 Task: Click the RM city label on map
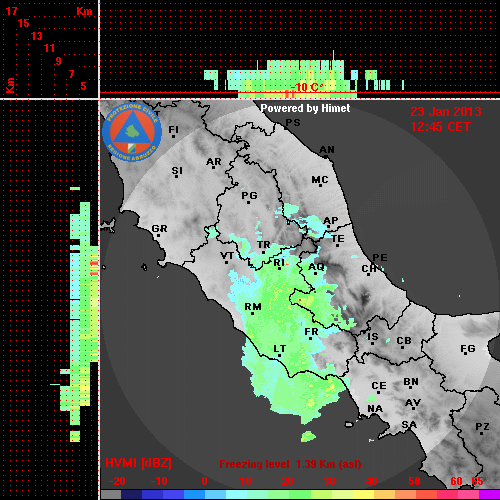[x=253, y=306]
